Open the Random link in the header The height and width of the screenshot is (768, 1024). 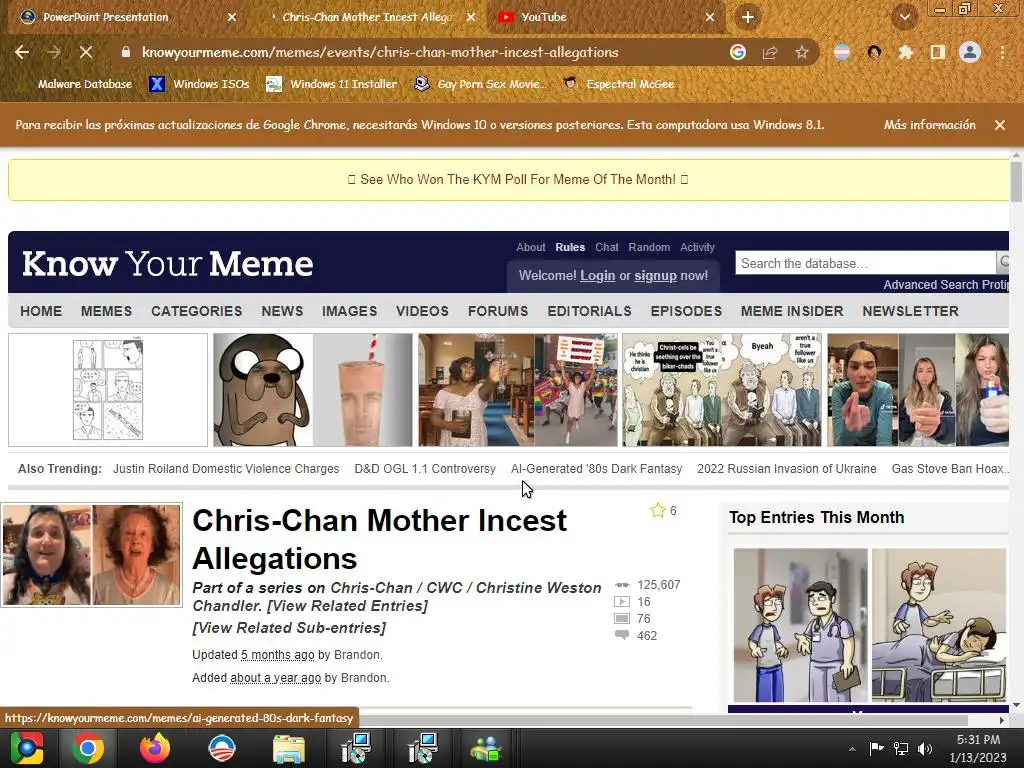[x=649, y=248]
